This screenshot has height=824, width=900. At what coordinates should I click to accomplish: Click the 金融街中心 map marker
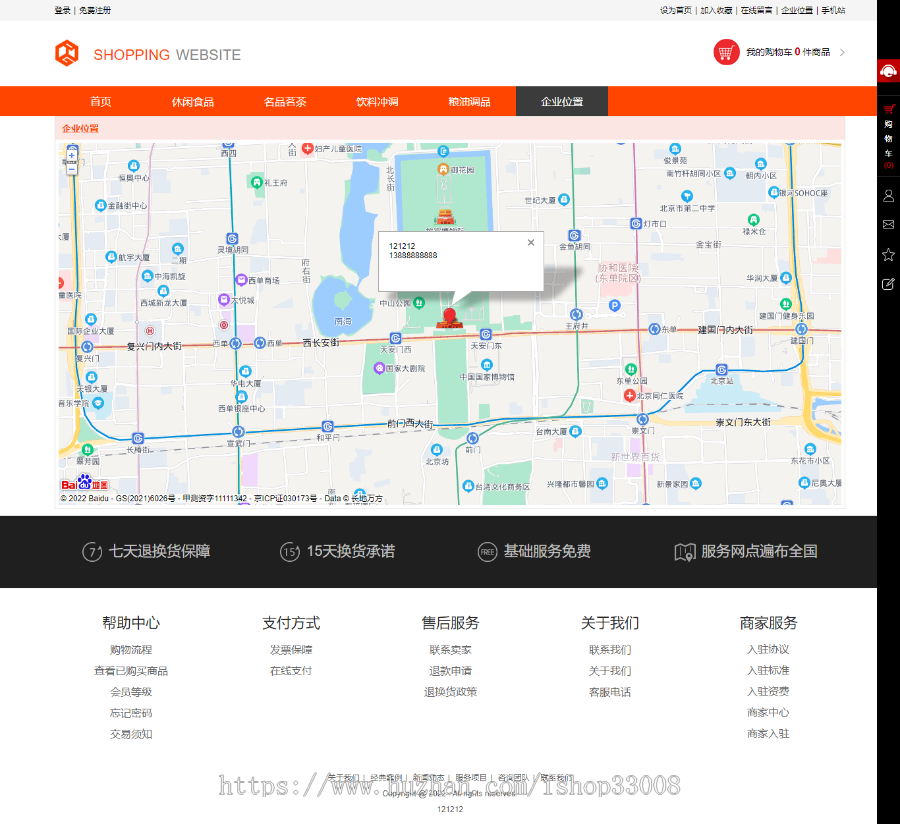(x=100, y=205)
